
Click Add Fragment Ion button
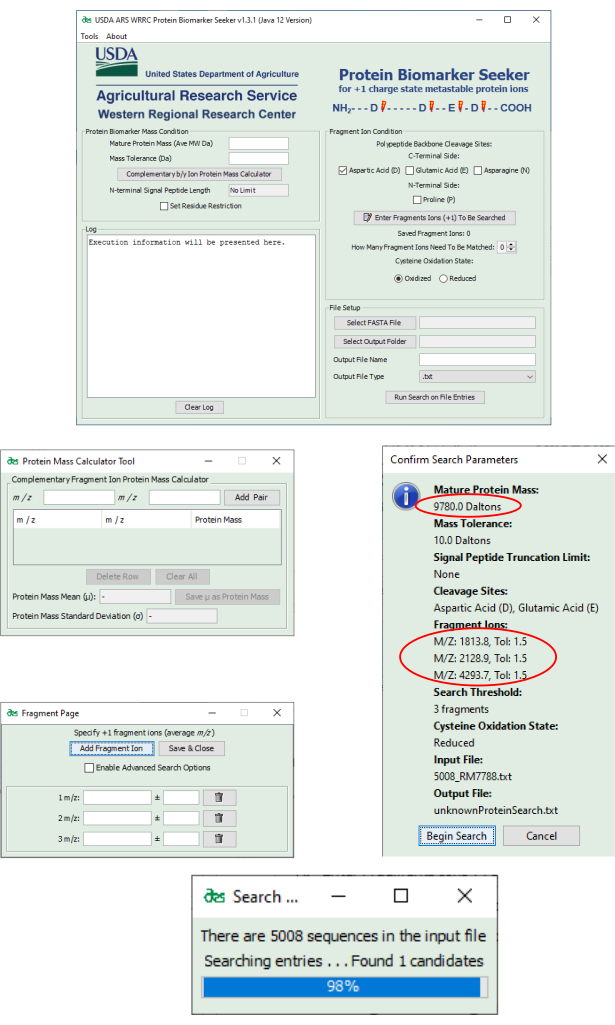[x=112, y=748]
